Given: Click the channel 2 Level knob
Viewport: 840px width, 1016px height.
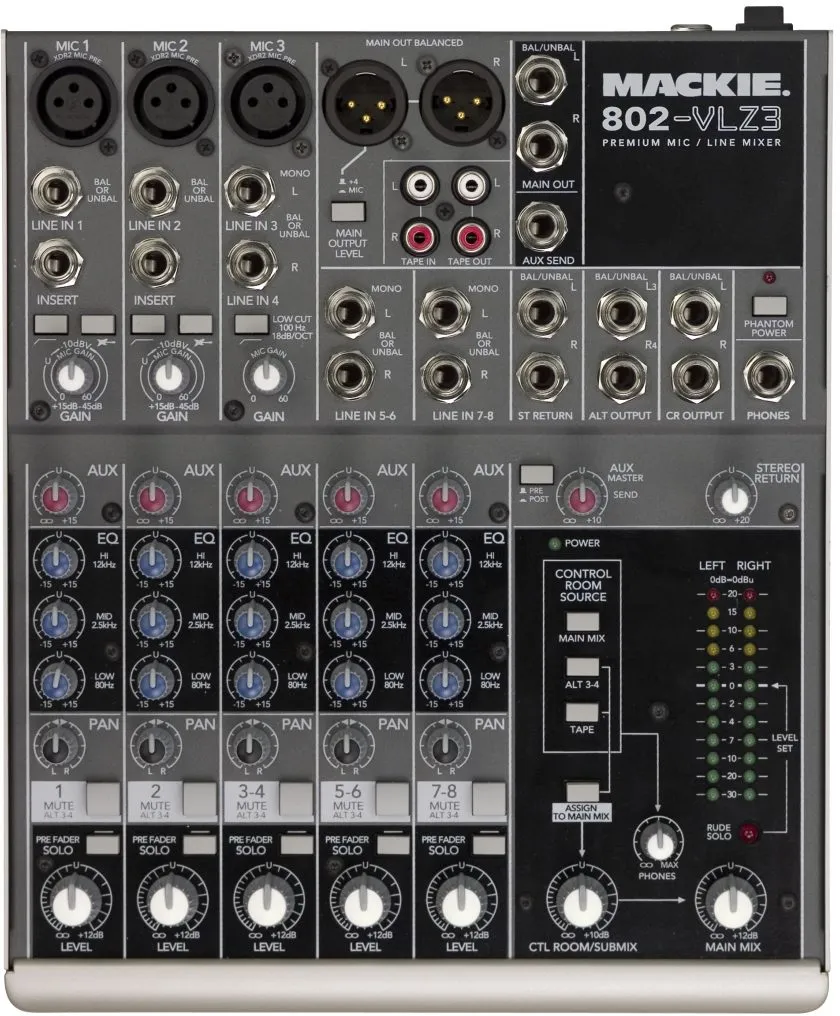Looking at the screenshot, I should click(169, 901).
